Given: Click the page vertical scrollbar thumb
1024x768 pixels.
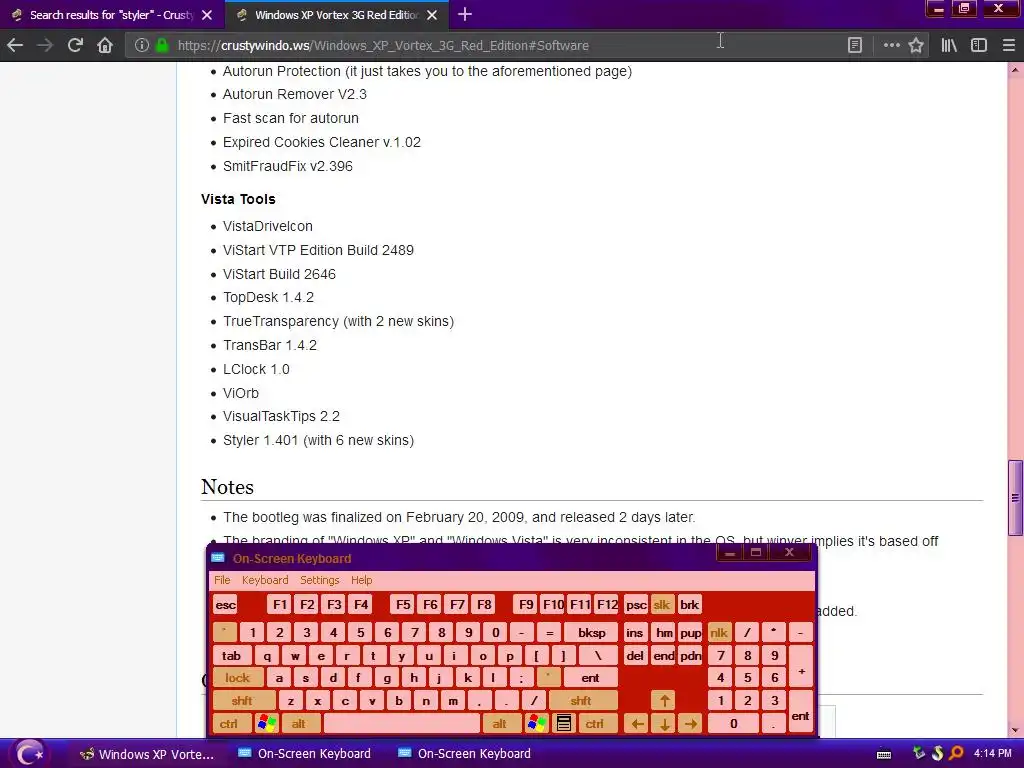Looking at the screenshot, I should [x=1015, y=498].
